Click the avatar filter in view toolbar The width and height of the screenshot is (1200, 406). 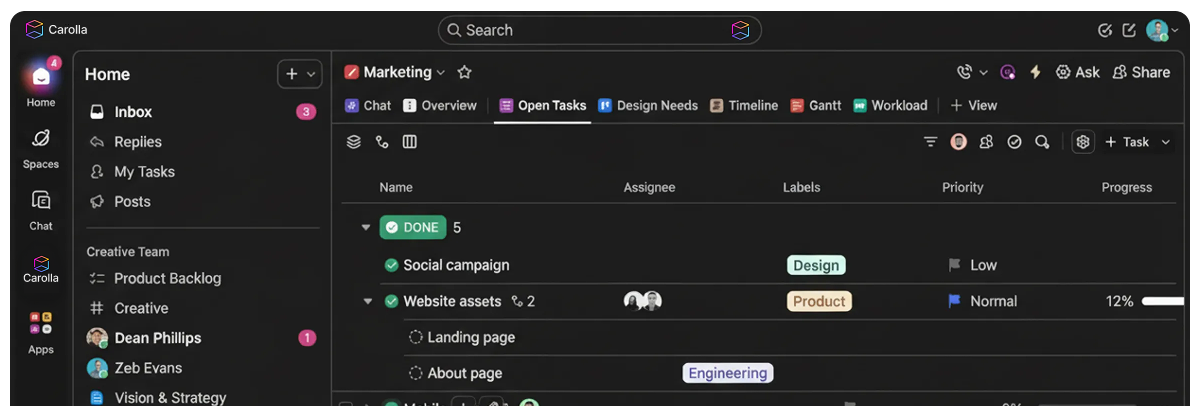click(958, 142)
